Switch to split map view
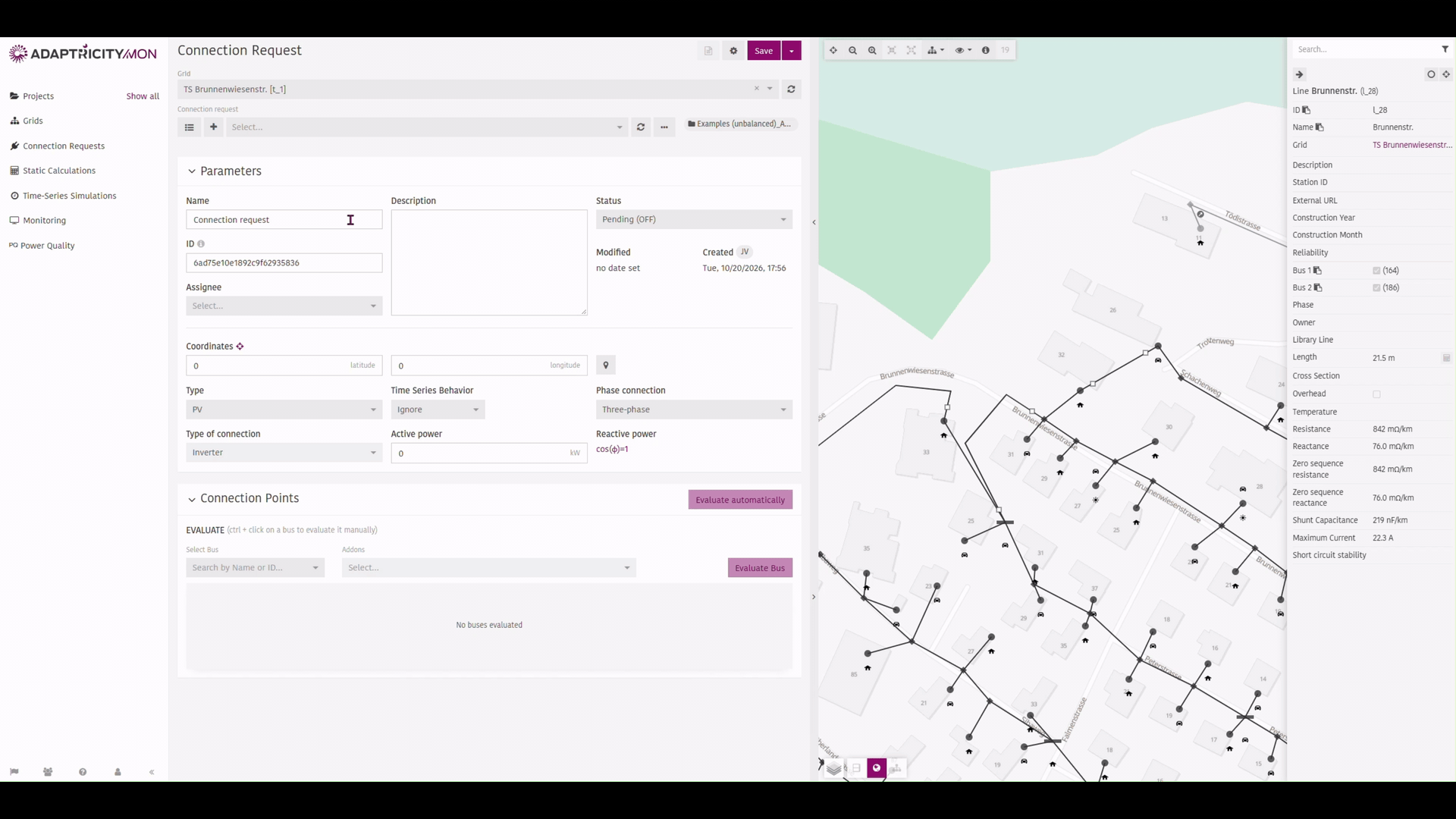This screenshot has width=1456, height=819. tap(857, 768)
